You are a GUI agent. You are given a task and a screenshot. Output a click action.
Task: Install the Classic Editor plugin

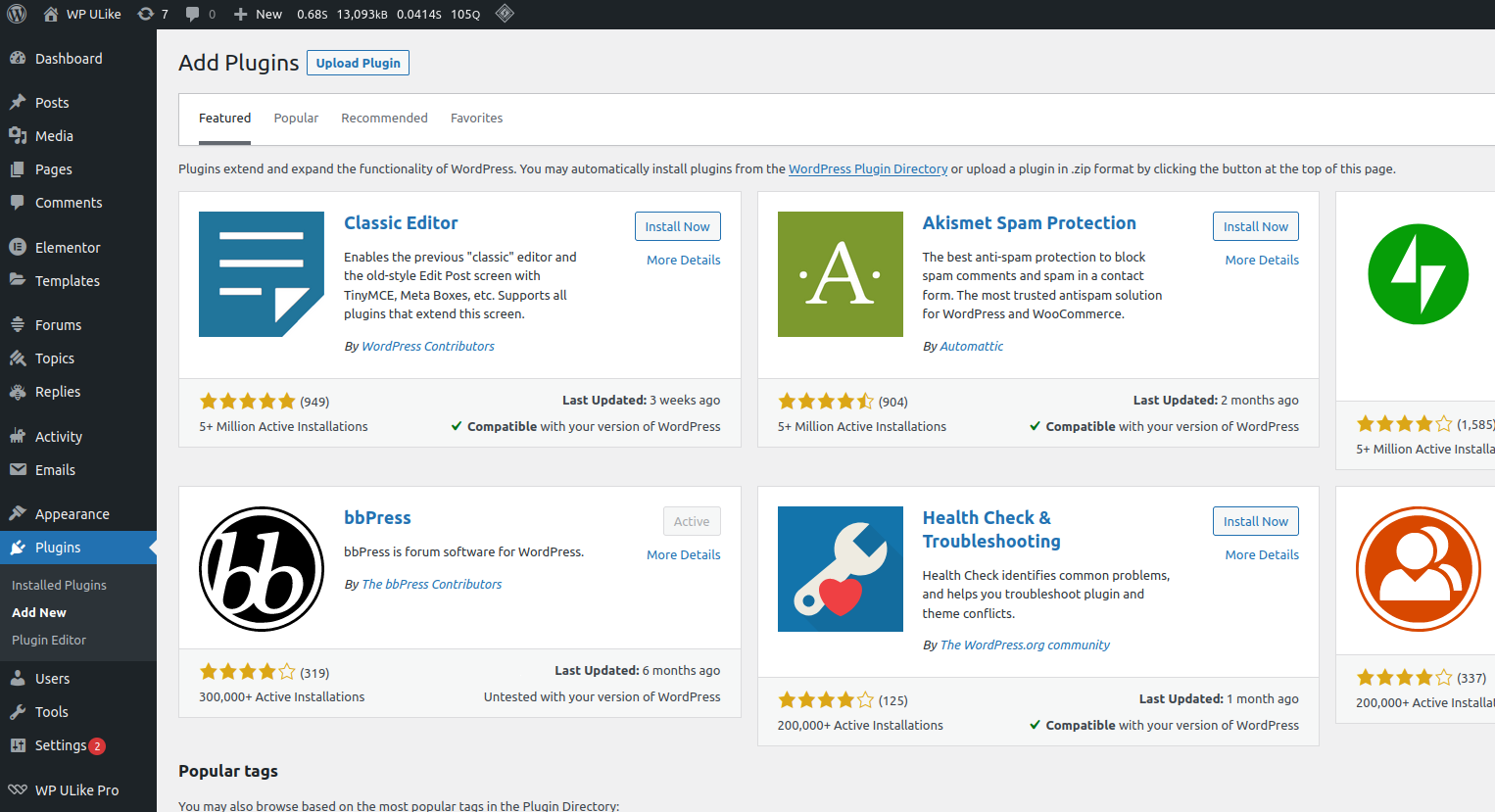(x=677, y=226)
